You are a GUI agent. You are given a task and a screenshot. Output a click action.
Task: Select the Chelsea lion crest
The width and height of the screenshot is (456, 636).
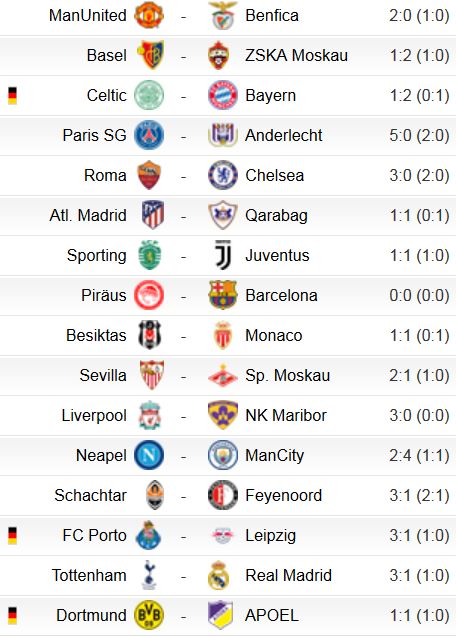(223, 175)
